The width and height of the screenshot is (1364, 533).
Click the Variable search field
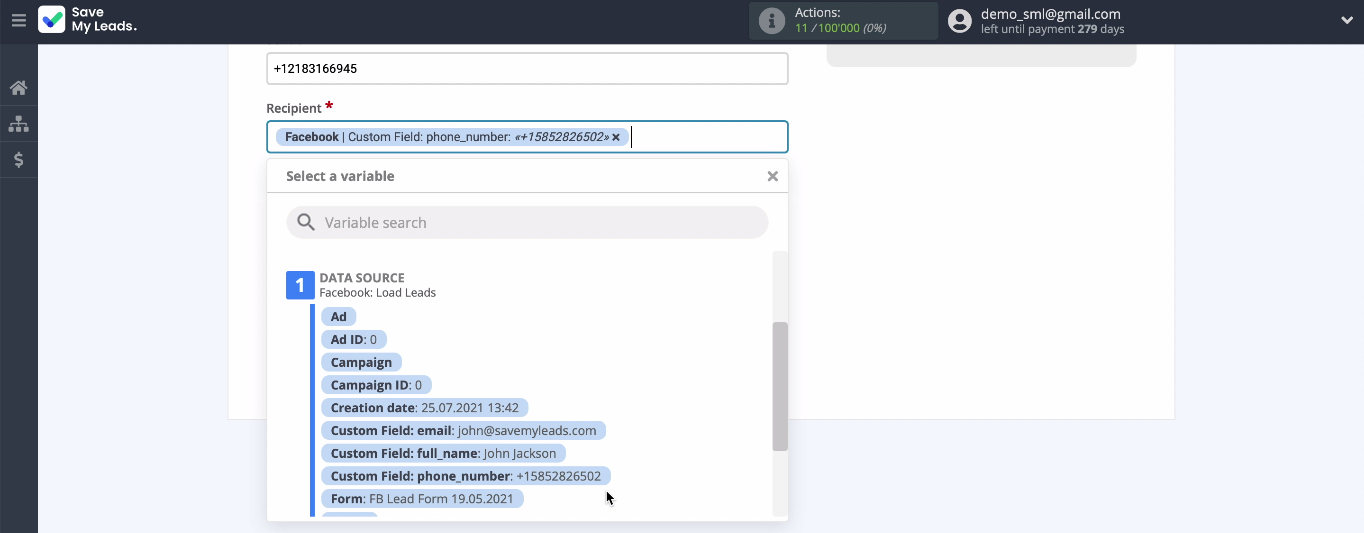(x=527, y=222)
